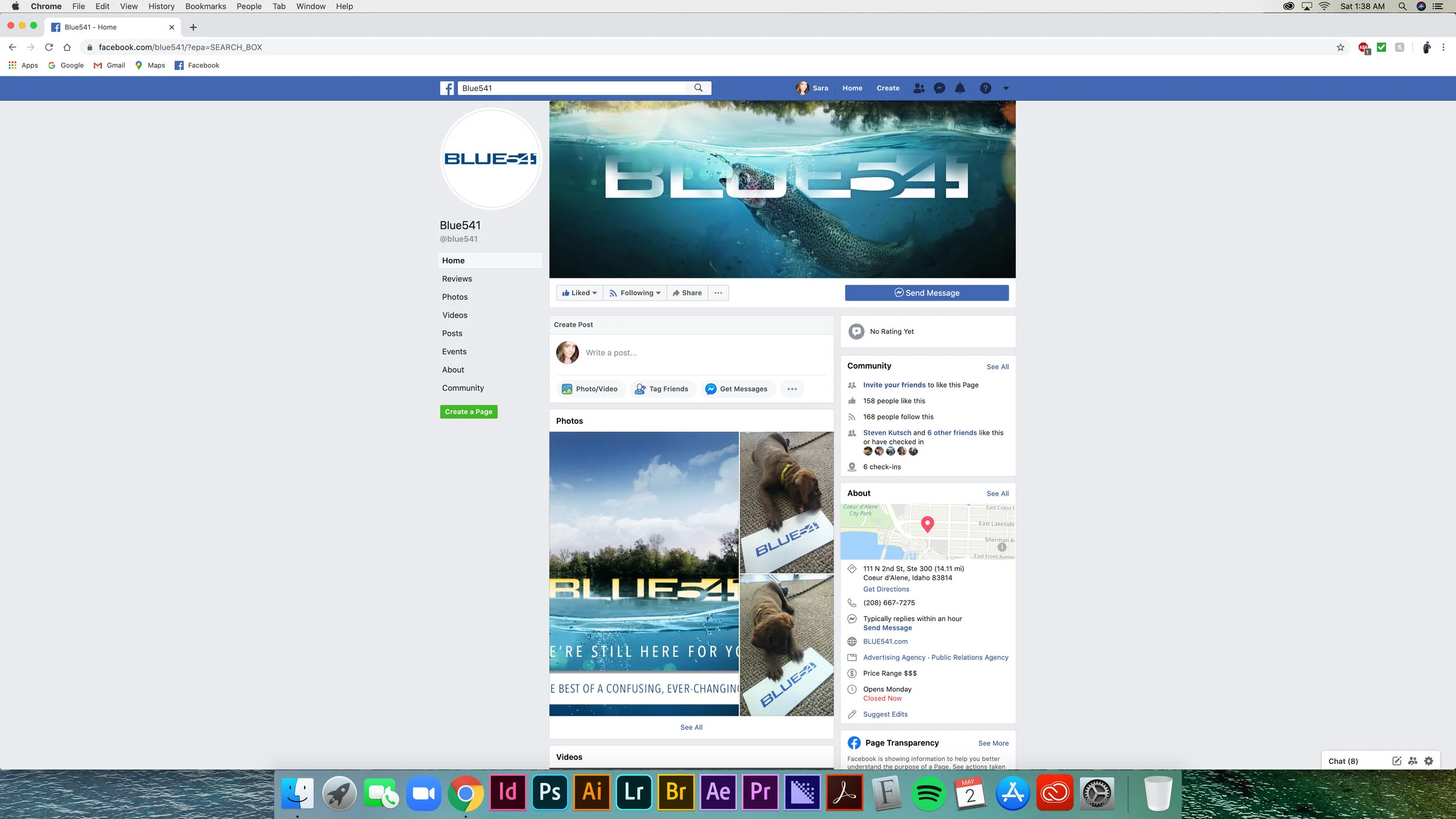The height and width of the screenshot is (819, 1456).
Task: Launch InDesign from the dock
Action: point(508,792)
